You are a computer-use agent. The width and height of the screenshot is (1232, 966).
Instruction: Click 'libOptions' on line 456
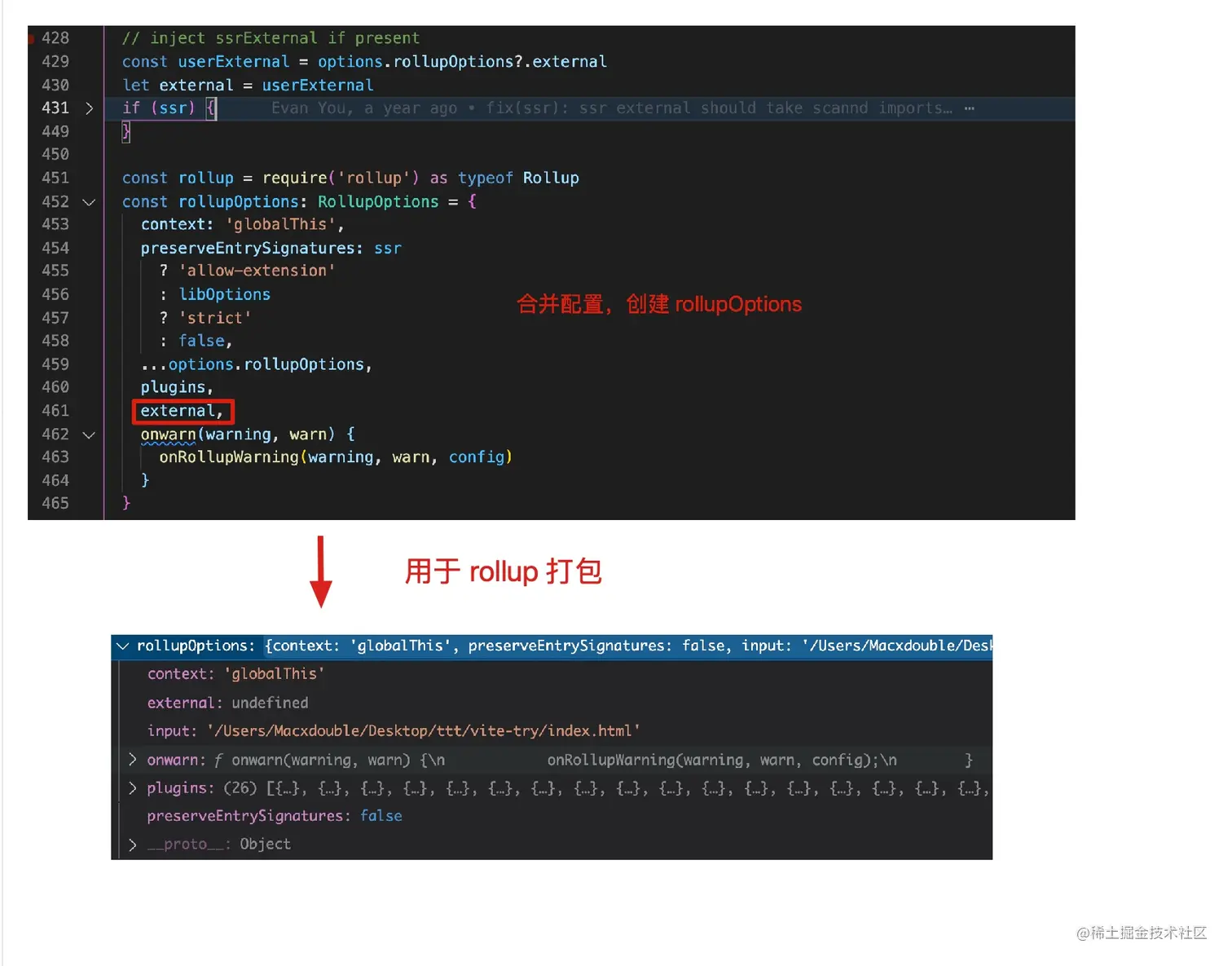[224, 294]
